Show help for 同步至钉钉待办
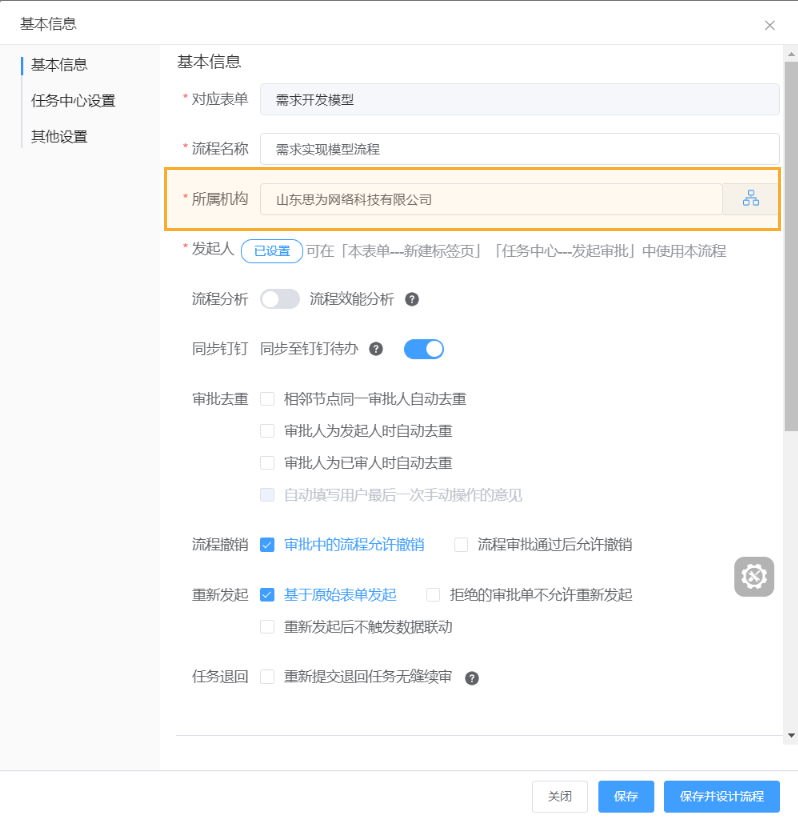This screenshot has height=819, width=798. tap(375, 349)
